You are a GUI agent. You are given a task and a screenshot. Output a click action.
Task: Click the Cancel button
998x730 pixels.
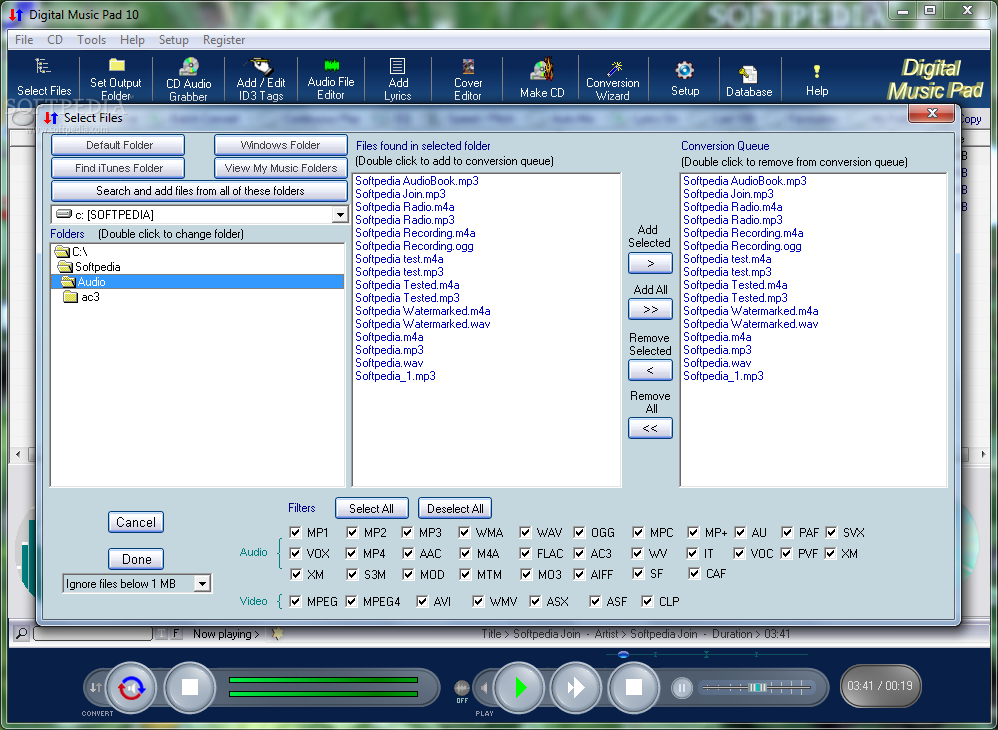click(x=136, y=523)
